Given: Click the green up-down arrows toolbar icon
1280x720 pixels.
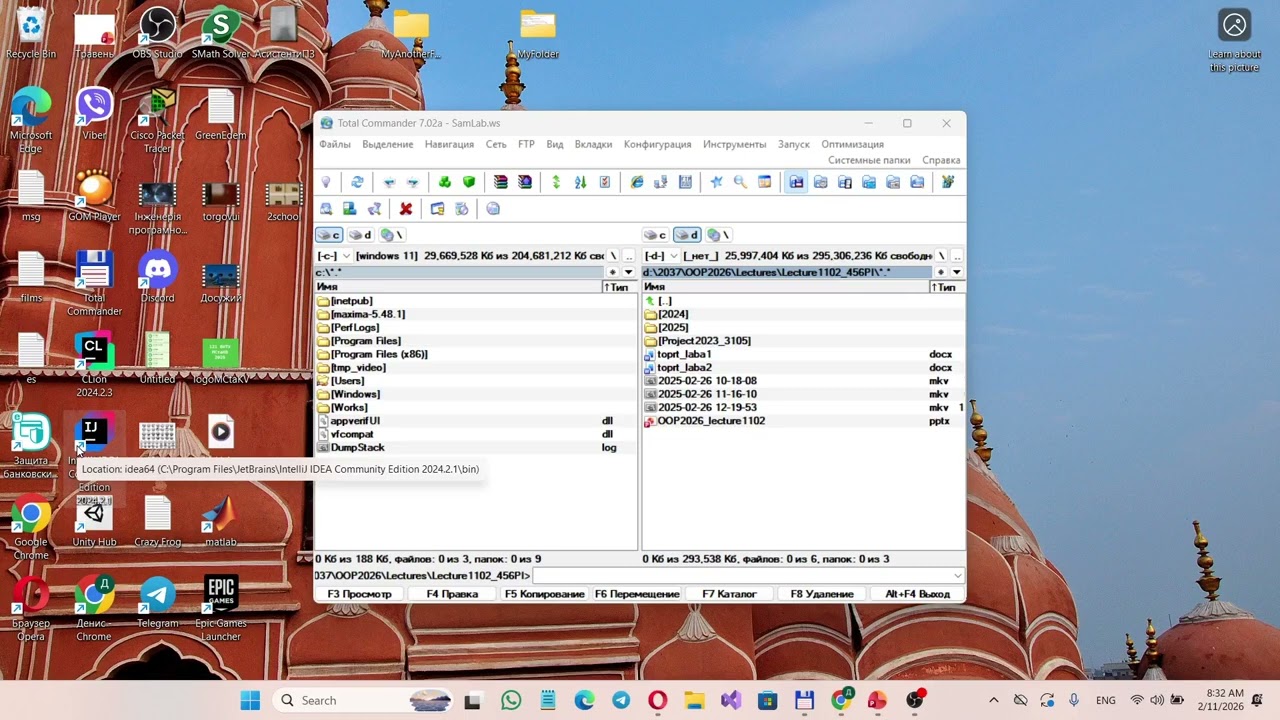Looking at the screenshot, I should (x=557, y=182).
